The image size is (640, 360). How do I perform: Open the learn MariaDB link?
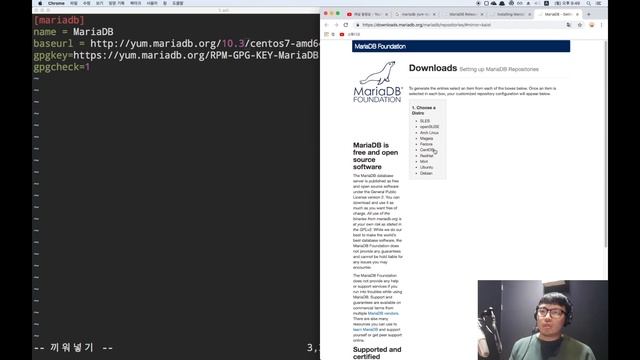365,329
